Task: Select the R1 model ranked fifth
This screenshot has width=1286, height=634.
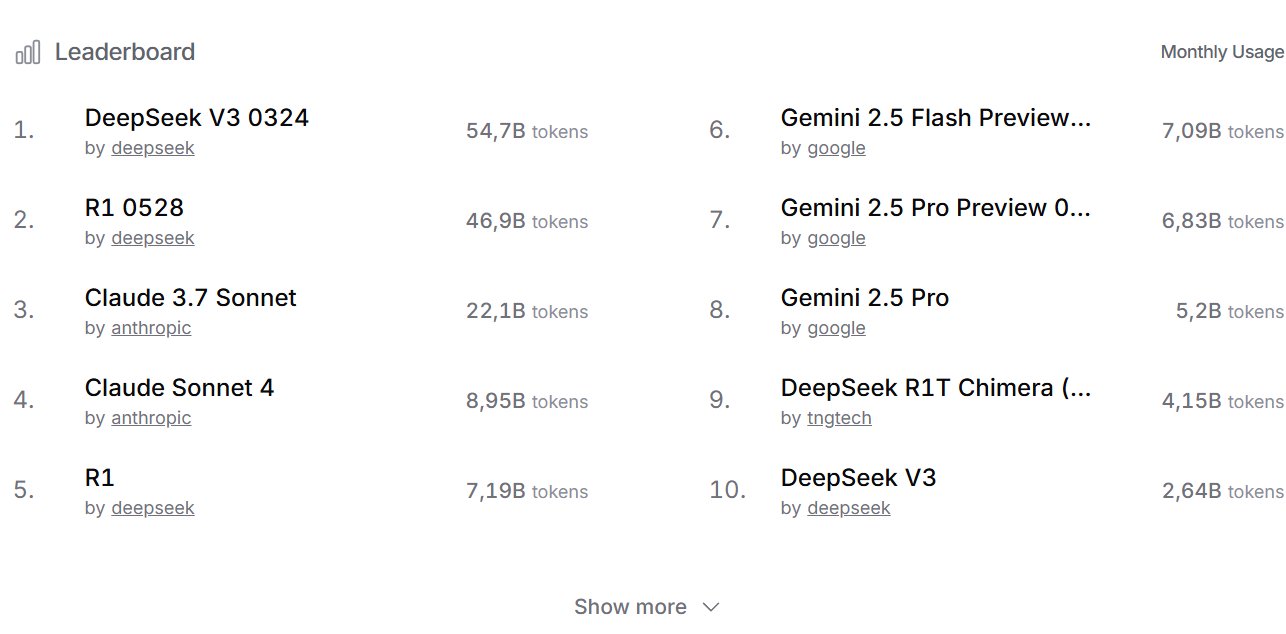Action: tap(100, 478)
